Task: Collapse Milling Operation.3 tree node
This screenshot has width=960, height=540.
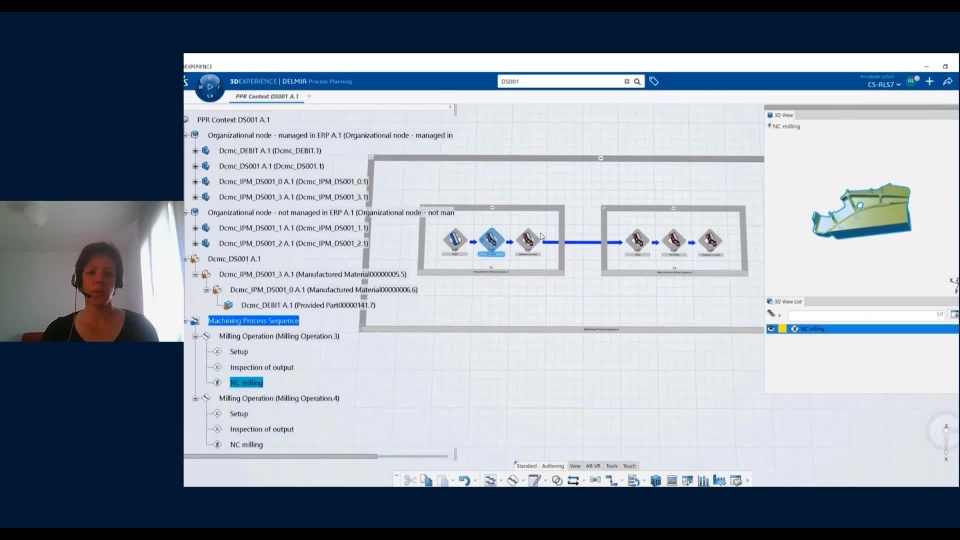Action: point(195,336)
